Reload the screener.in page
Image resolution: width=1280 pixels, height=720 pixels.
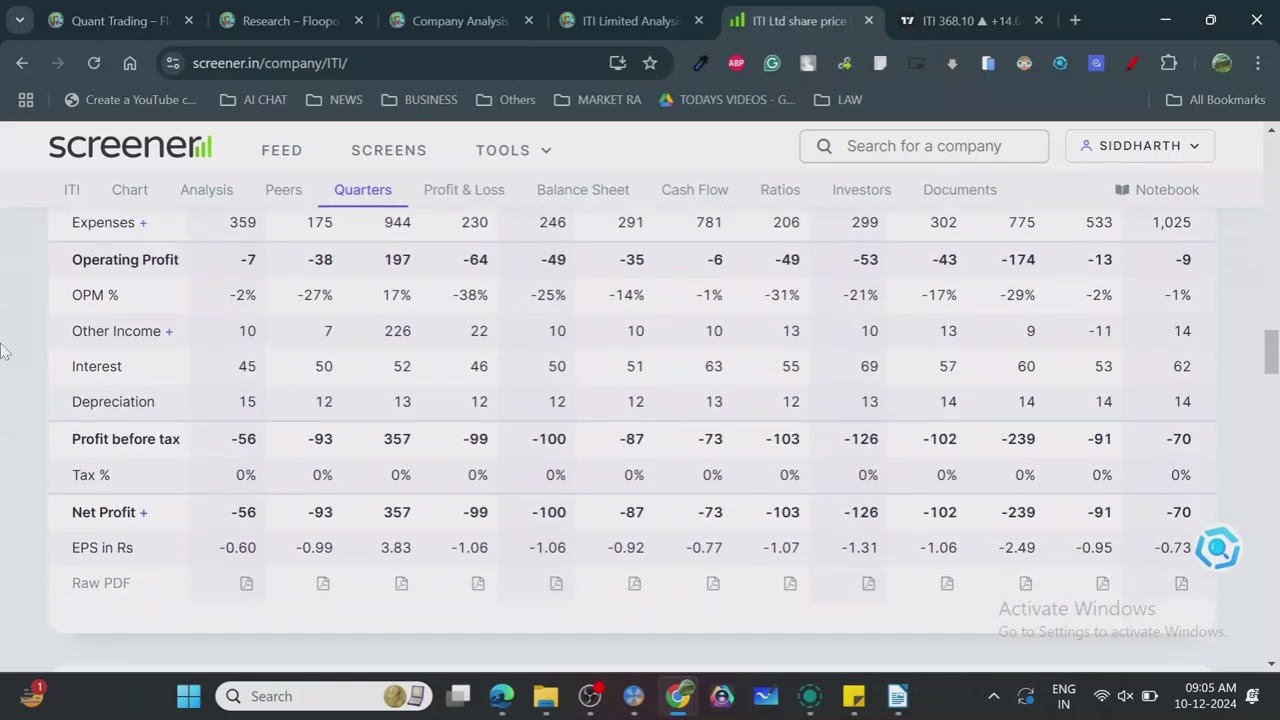point(94,63)
